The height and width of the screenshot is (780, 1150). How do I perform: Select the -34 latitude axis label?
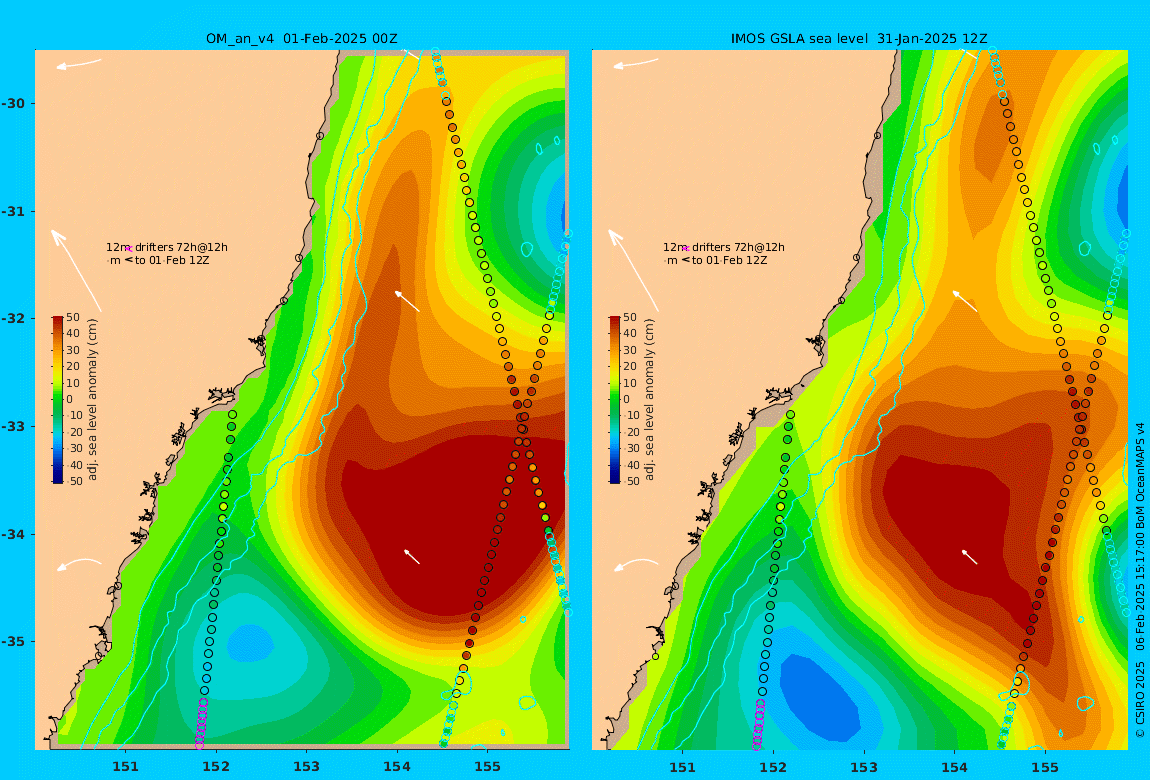(13, 534)
